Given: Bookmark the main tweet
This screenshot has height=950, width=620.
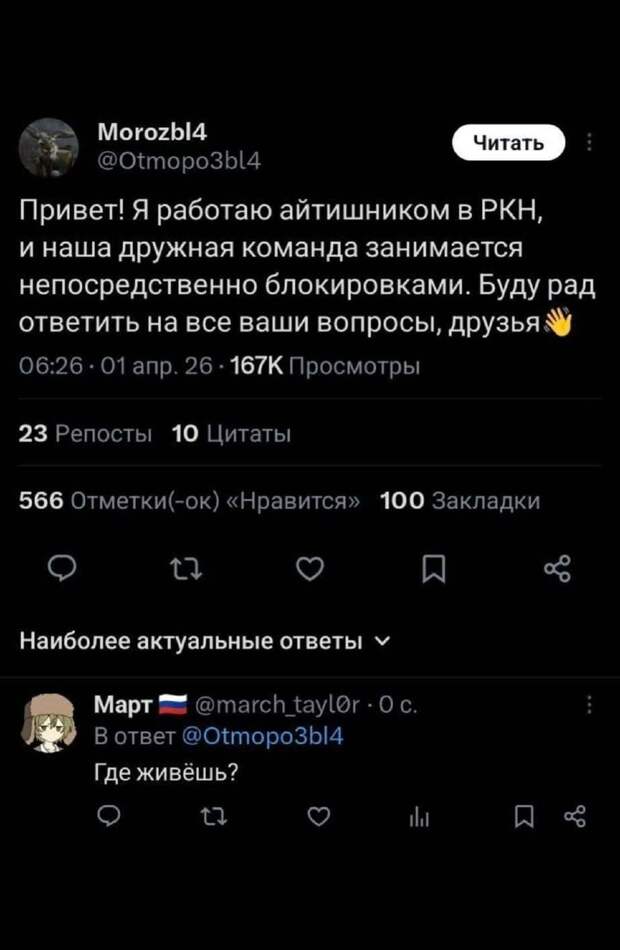Looking at the screenshot, I should click(434, 568).
